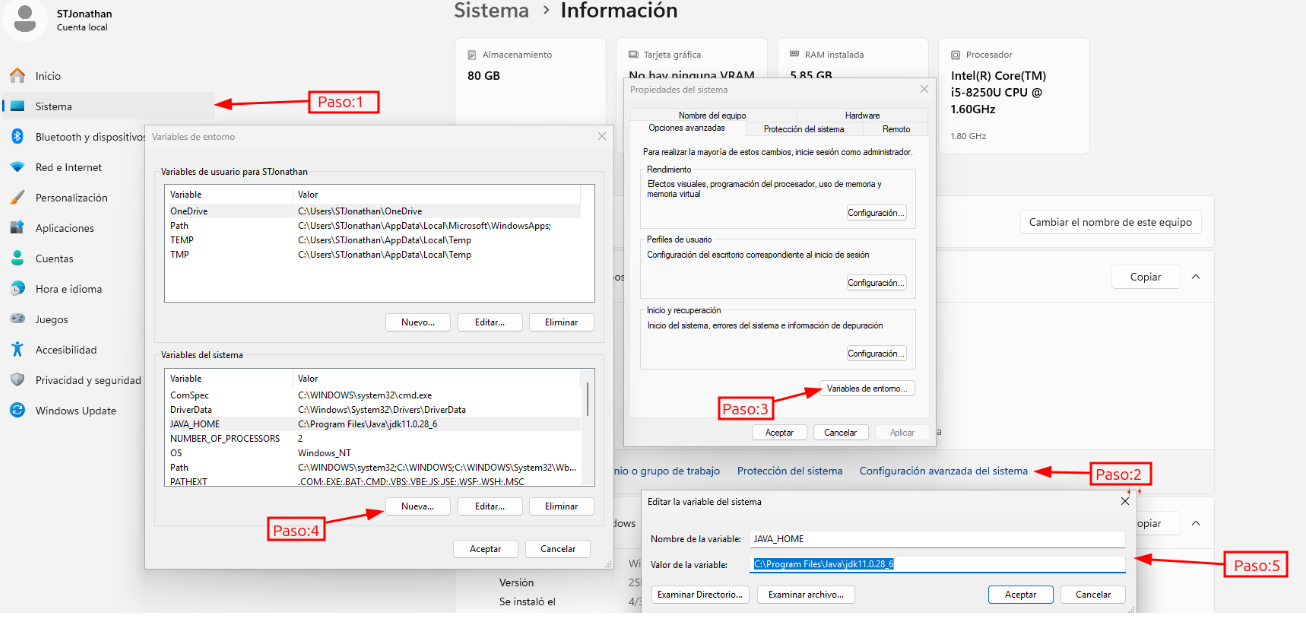
Task: Click the STJonathan user avatar
Action: [26, 17]
